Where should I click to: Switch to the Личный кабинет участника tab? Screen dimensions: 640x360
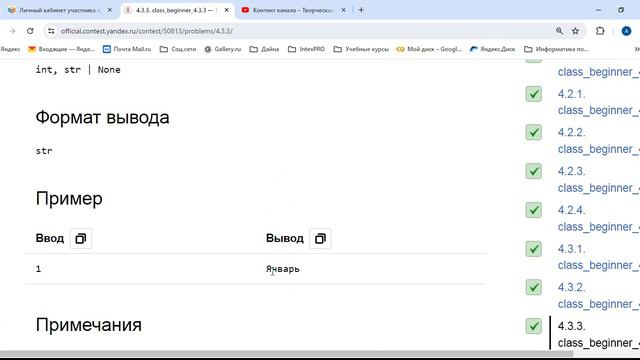click(x=60, y=10)
